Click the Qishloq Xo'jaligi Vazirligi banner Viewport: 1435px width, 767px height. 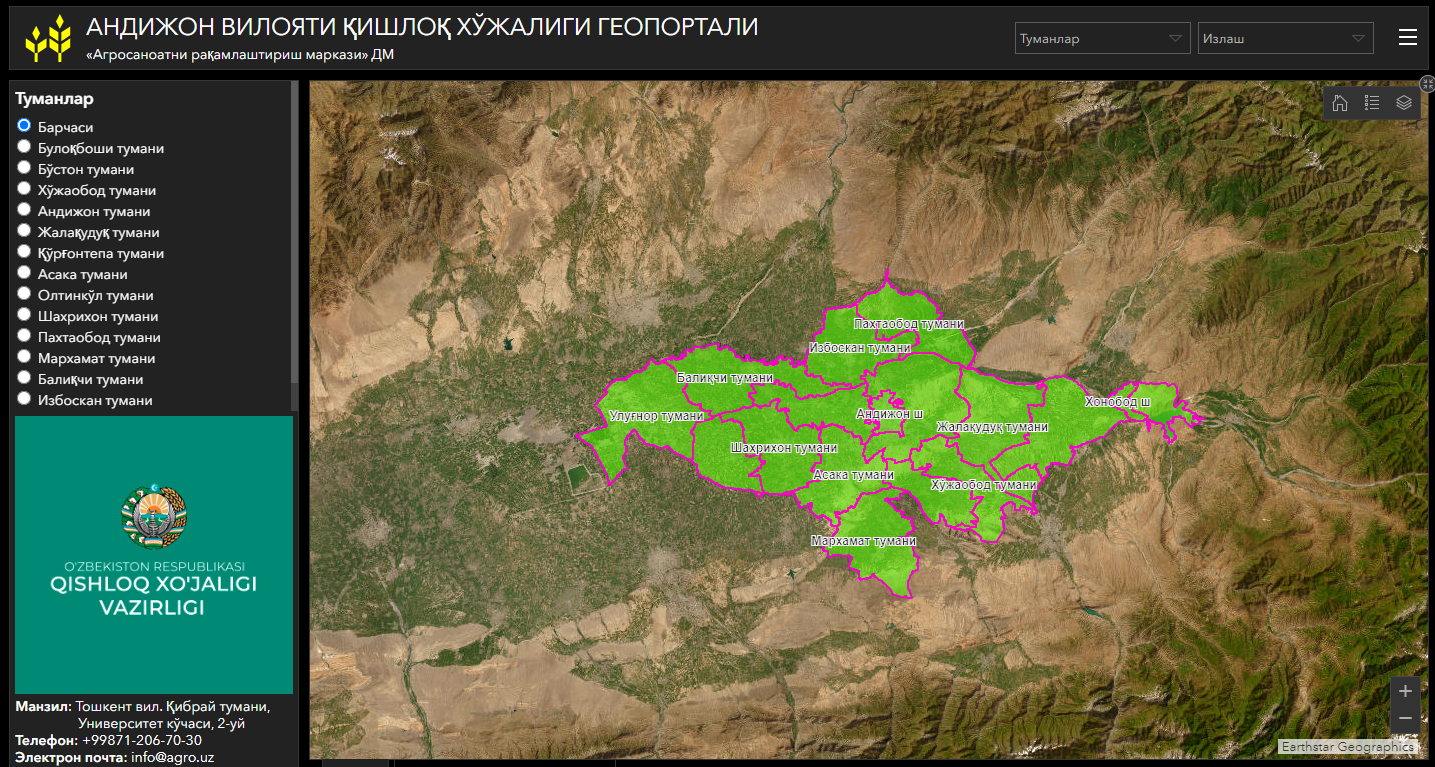pos(154,555)
